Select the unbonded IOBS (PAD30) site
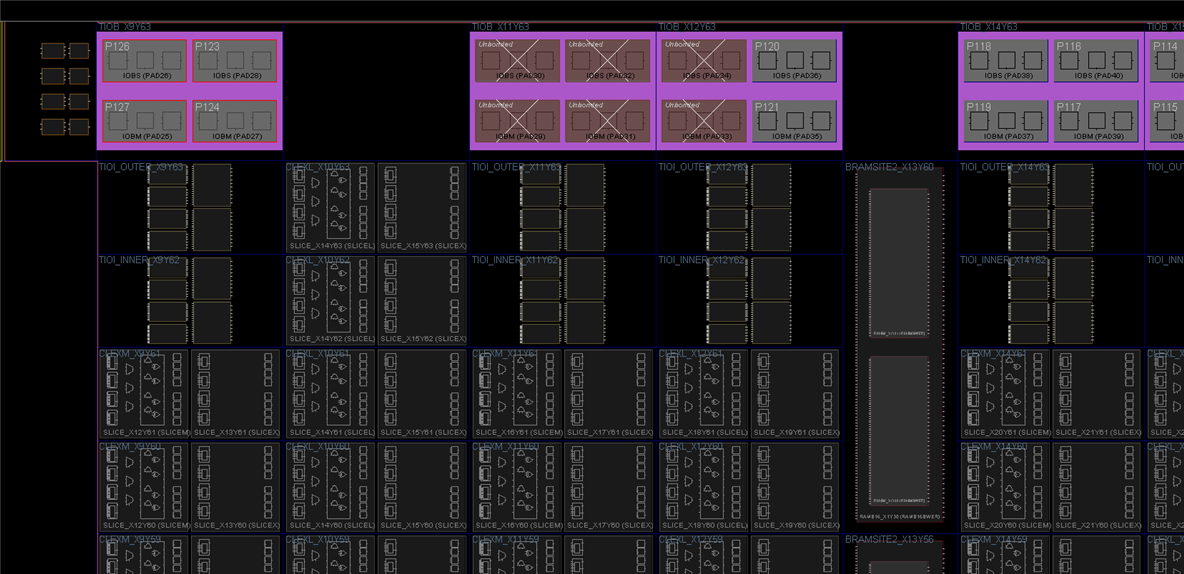 (x=518, y=60)
